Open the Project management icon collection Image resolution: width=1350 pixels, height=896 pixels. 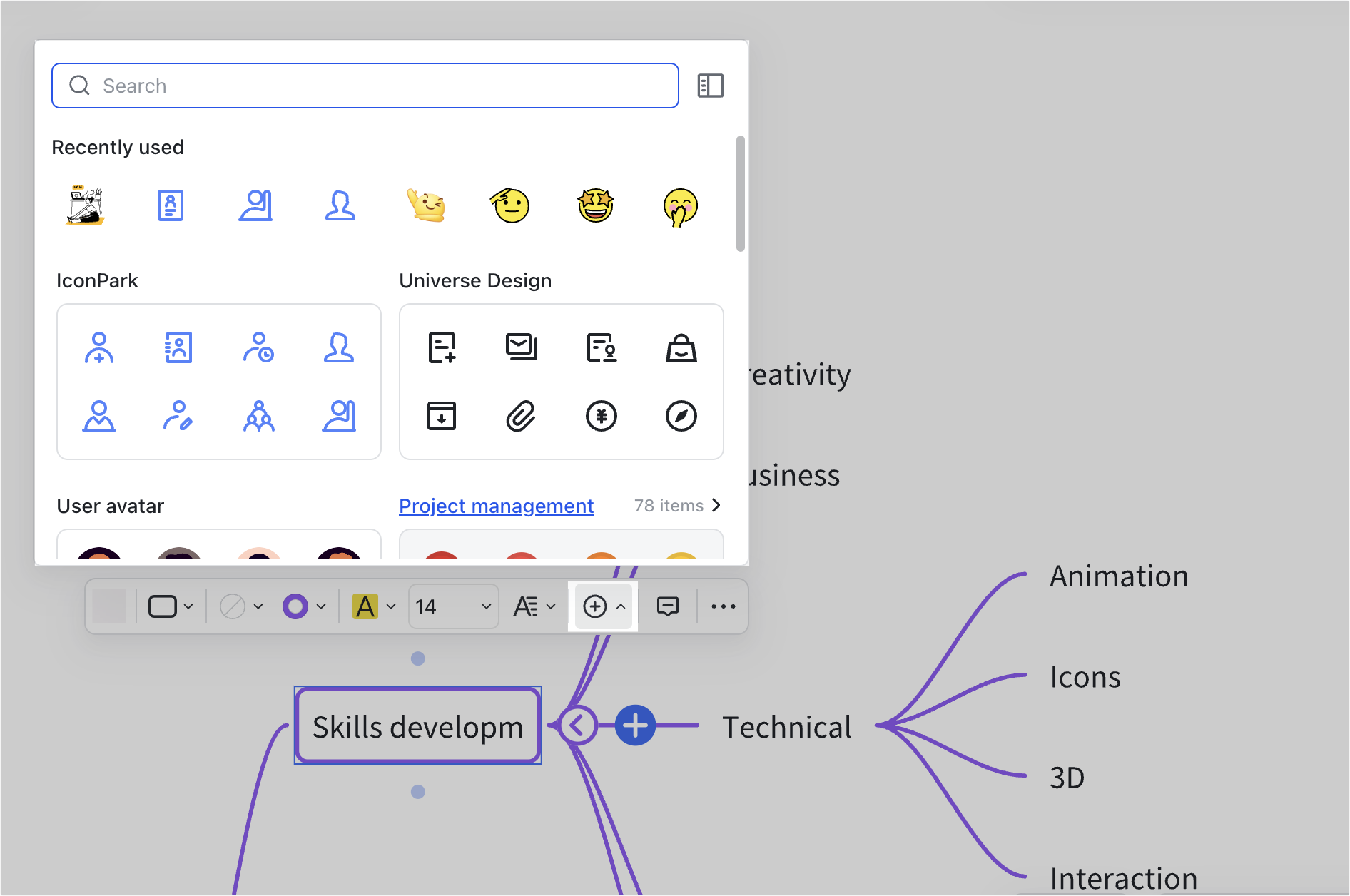496,506
